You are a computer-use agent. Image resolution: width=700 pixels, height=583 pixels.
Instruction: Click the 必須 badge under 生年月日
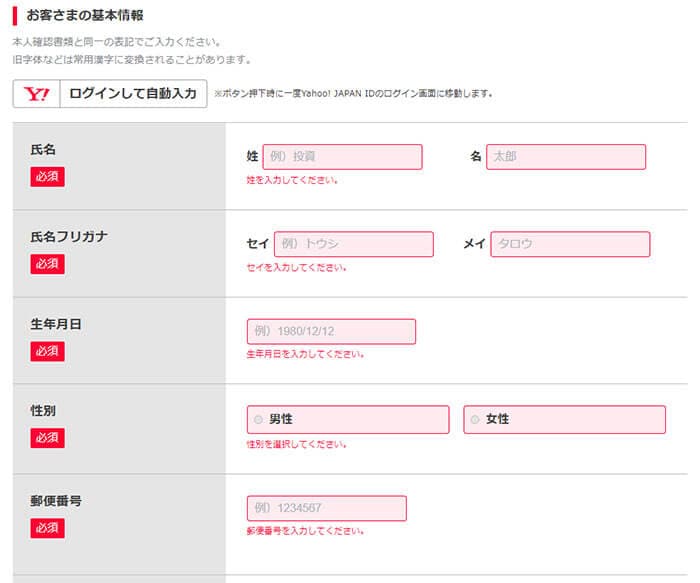pyautogui.click(x=47, y=351)
